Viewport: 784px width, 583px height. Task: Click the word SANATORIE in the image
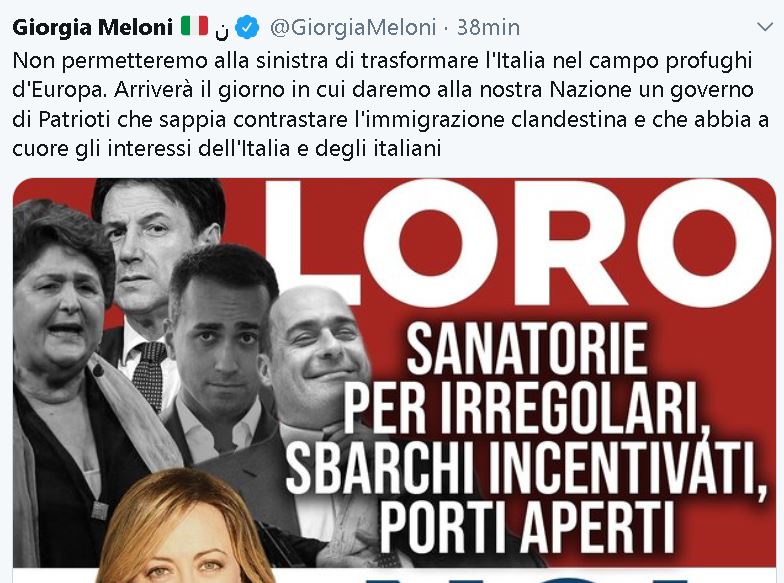pos(527,348)
